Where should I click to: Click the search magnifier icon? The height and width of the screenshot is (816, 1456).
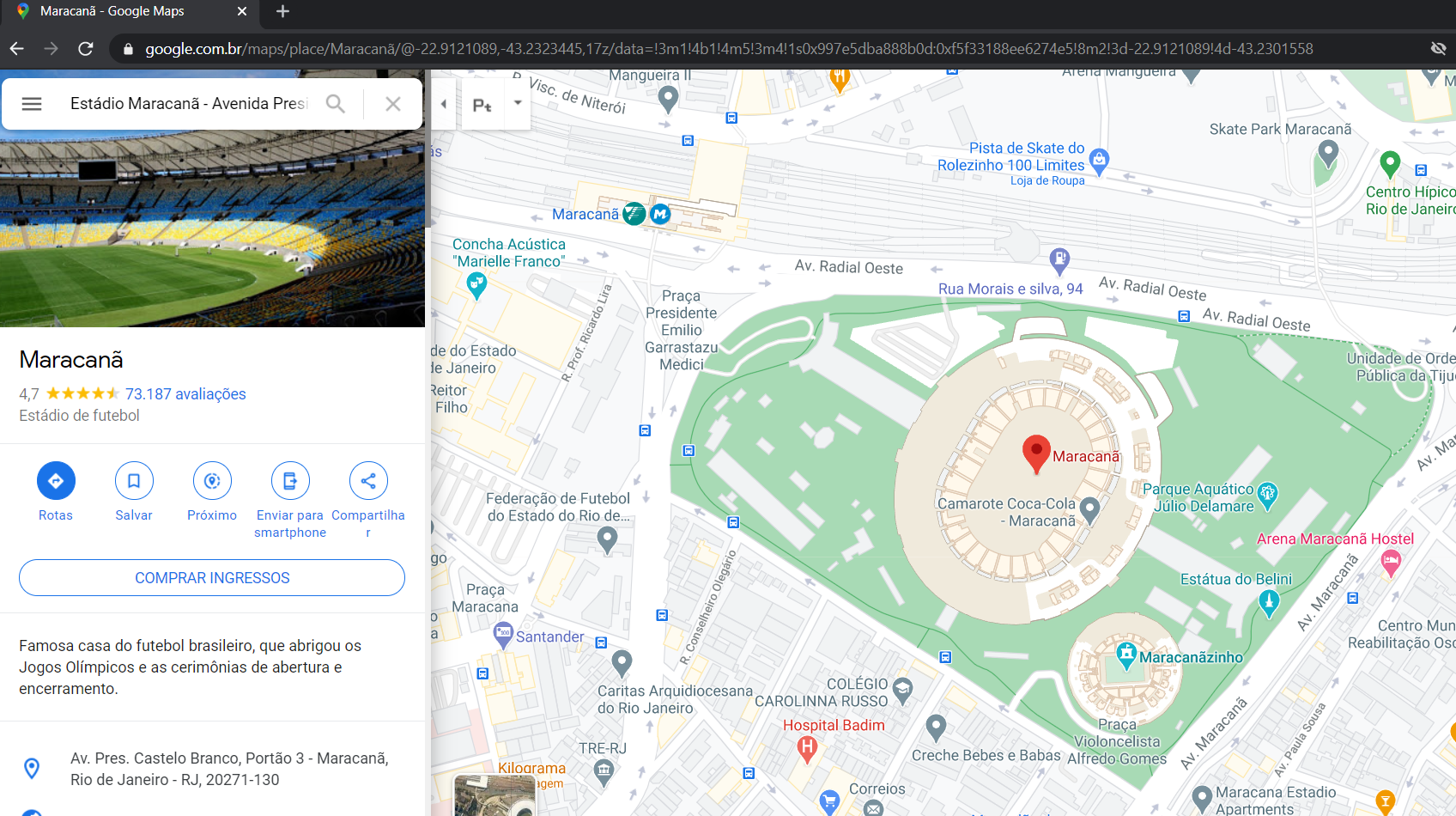(x=336, y=104)
